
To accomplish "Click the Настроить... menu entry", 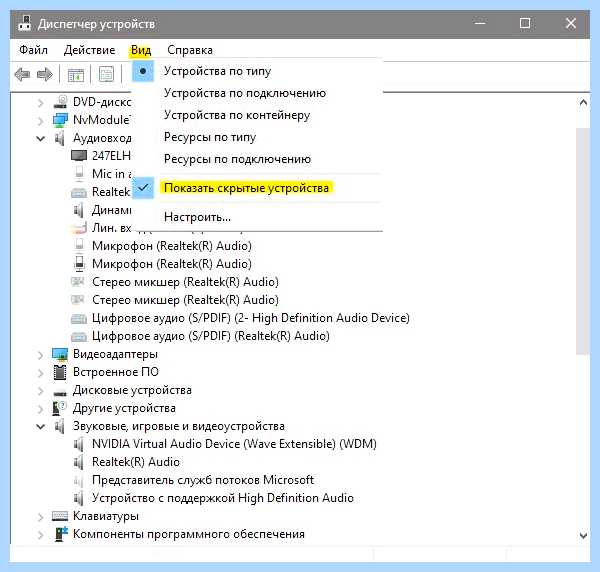I will pos(197,217).
